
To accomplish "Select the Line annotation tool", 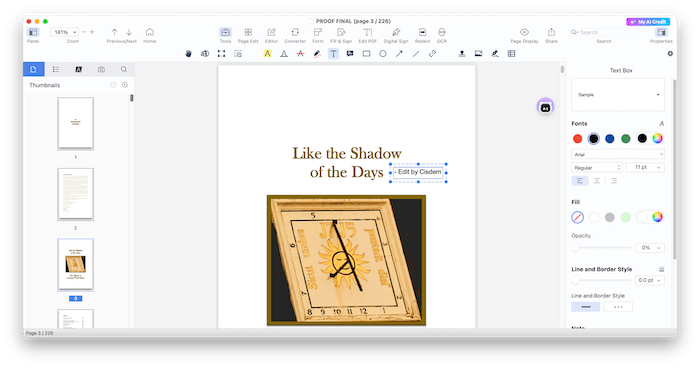I will click(416, 54).
